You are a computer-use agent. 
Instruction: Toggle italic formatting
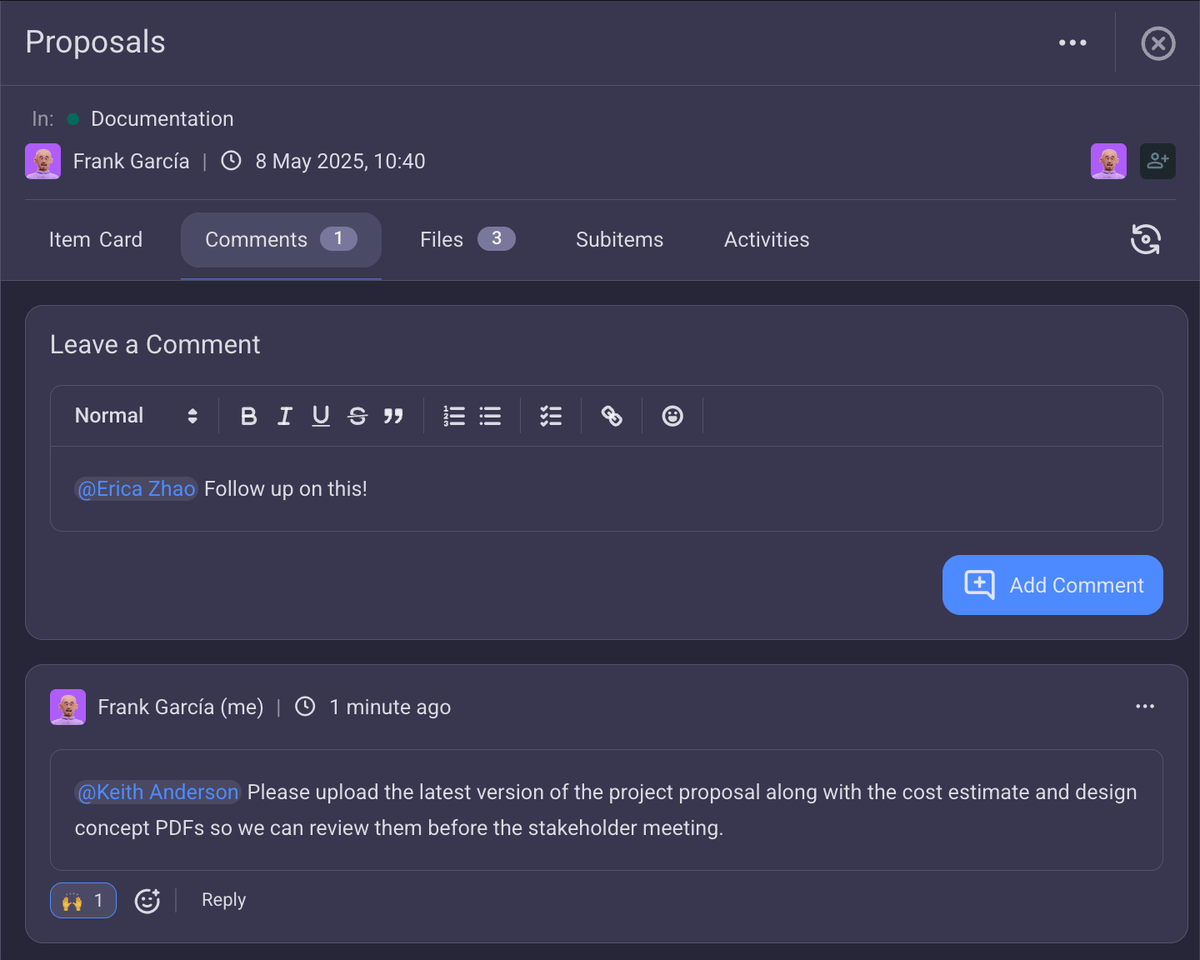pos(284,415)
